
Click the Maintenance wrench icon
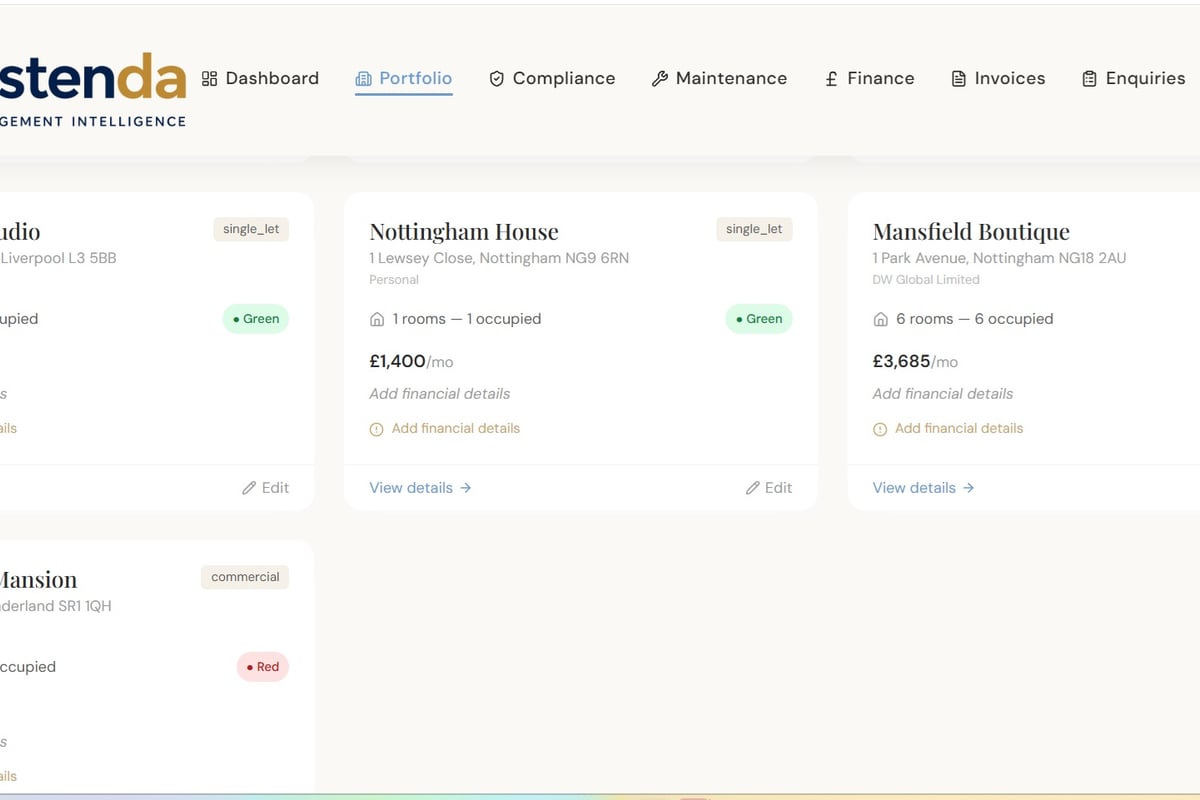click(x=659, y=78)
